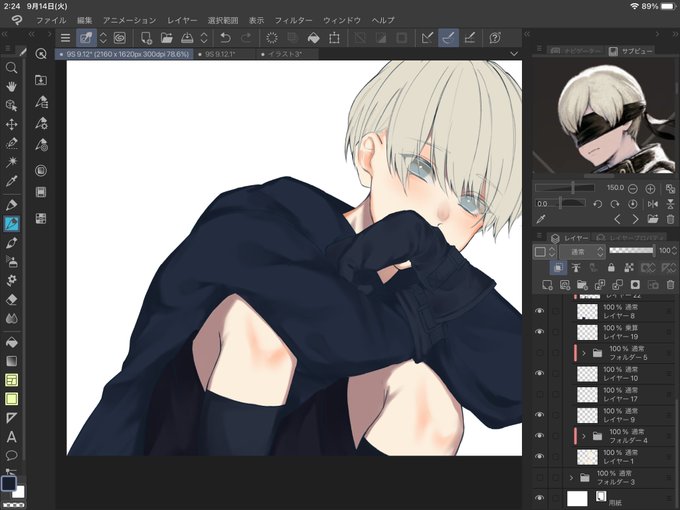The width and height of the screenshot is (680, 510).
Task: Toggle visibility of レイヤー 10
Action: pos(539,373)
